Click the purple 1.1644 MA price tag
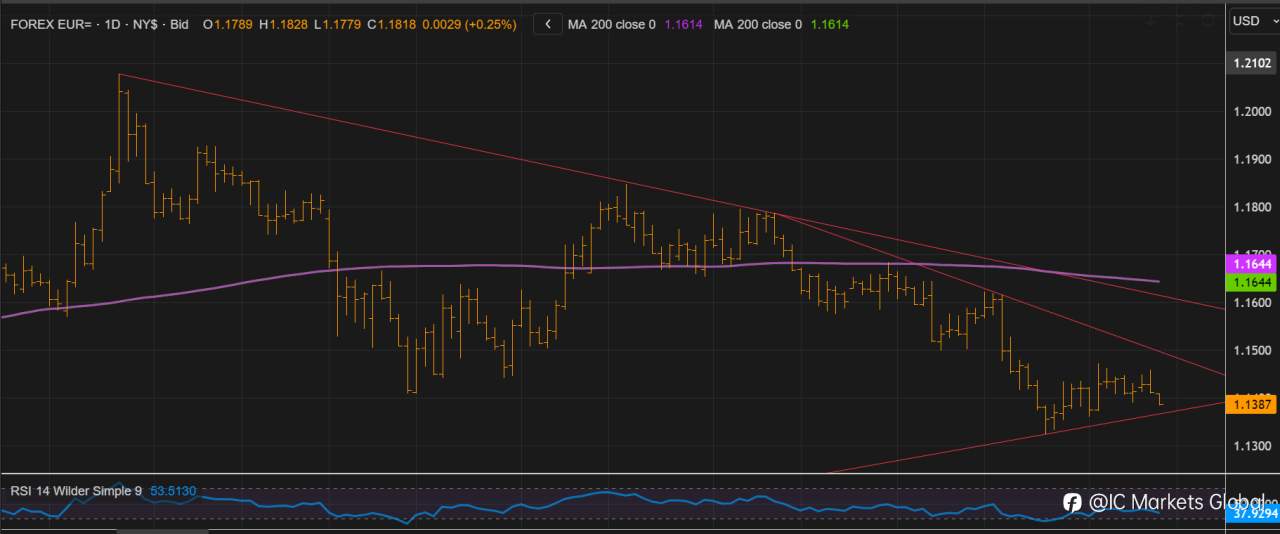 point(1252,264)
